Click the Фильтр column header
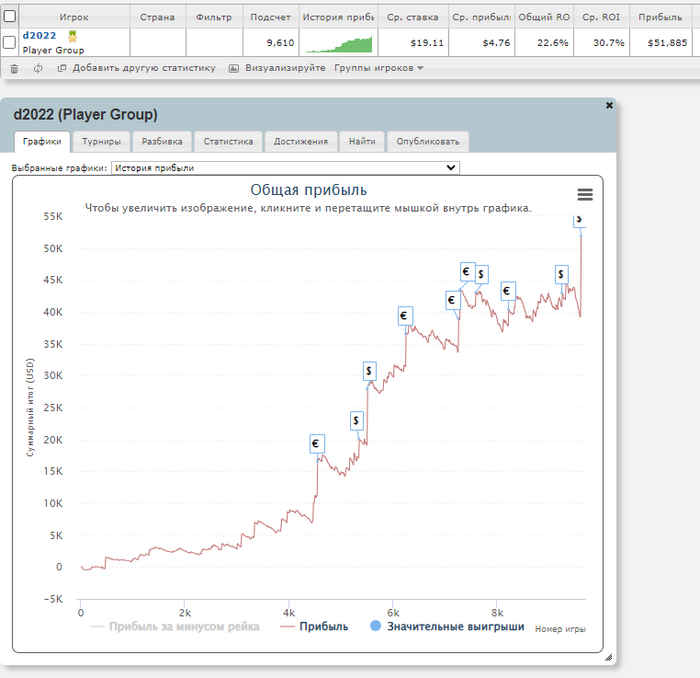 [x=214, y=17]
